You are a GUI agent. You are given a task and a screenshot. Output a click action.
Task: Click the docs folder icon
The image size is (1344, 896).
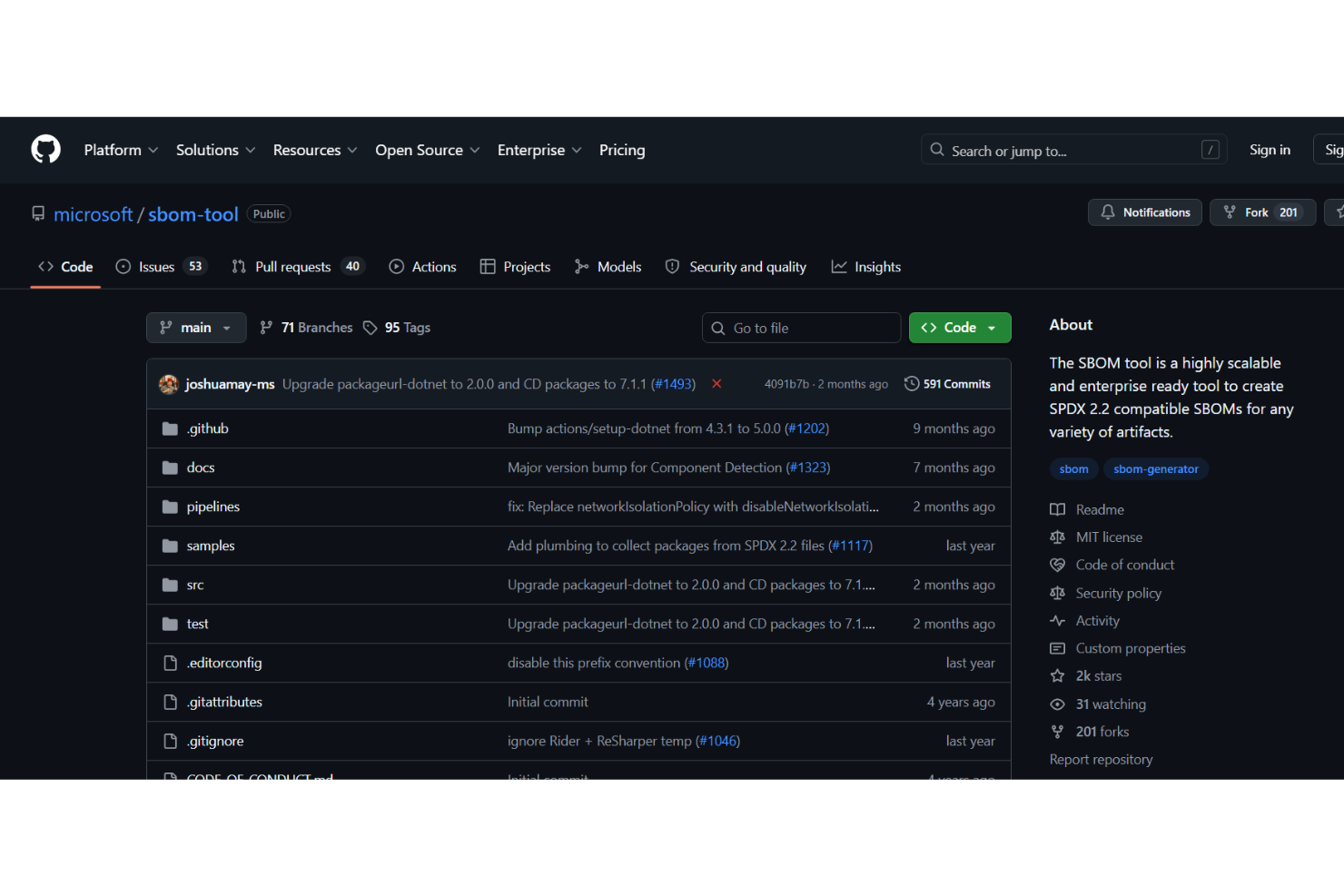170,468
